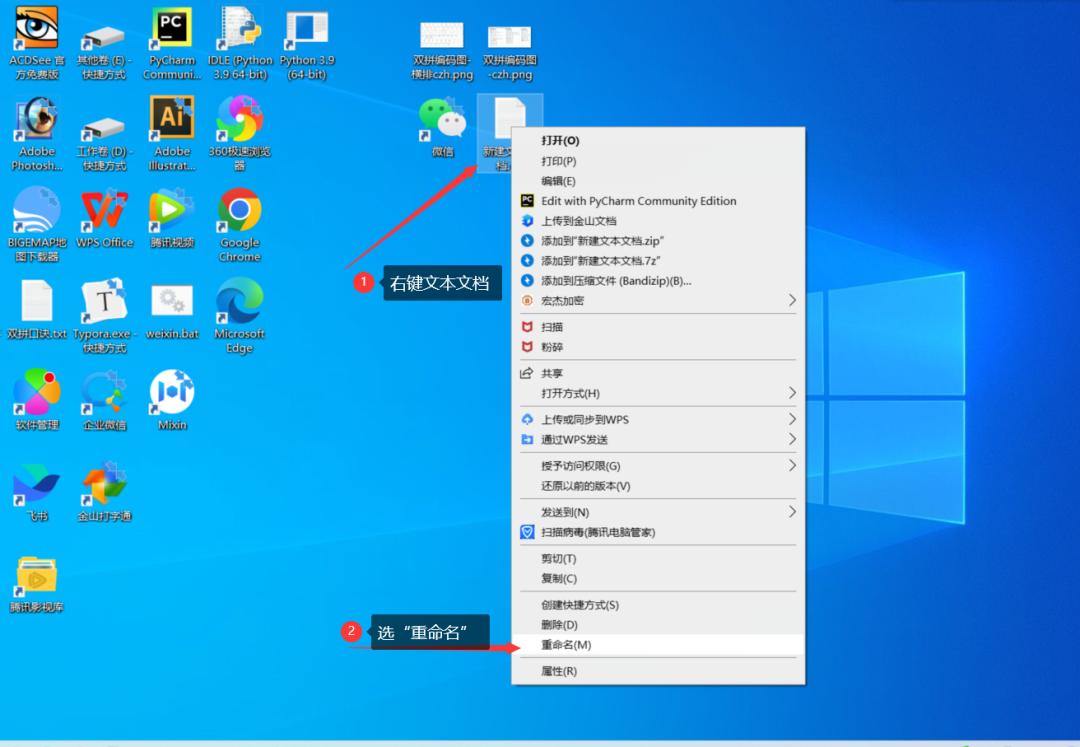Select 删除(D) menu entry
Image resolution: width=1080 pixels, height=747 pixels.
pos(559,625)
